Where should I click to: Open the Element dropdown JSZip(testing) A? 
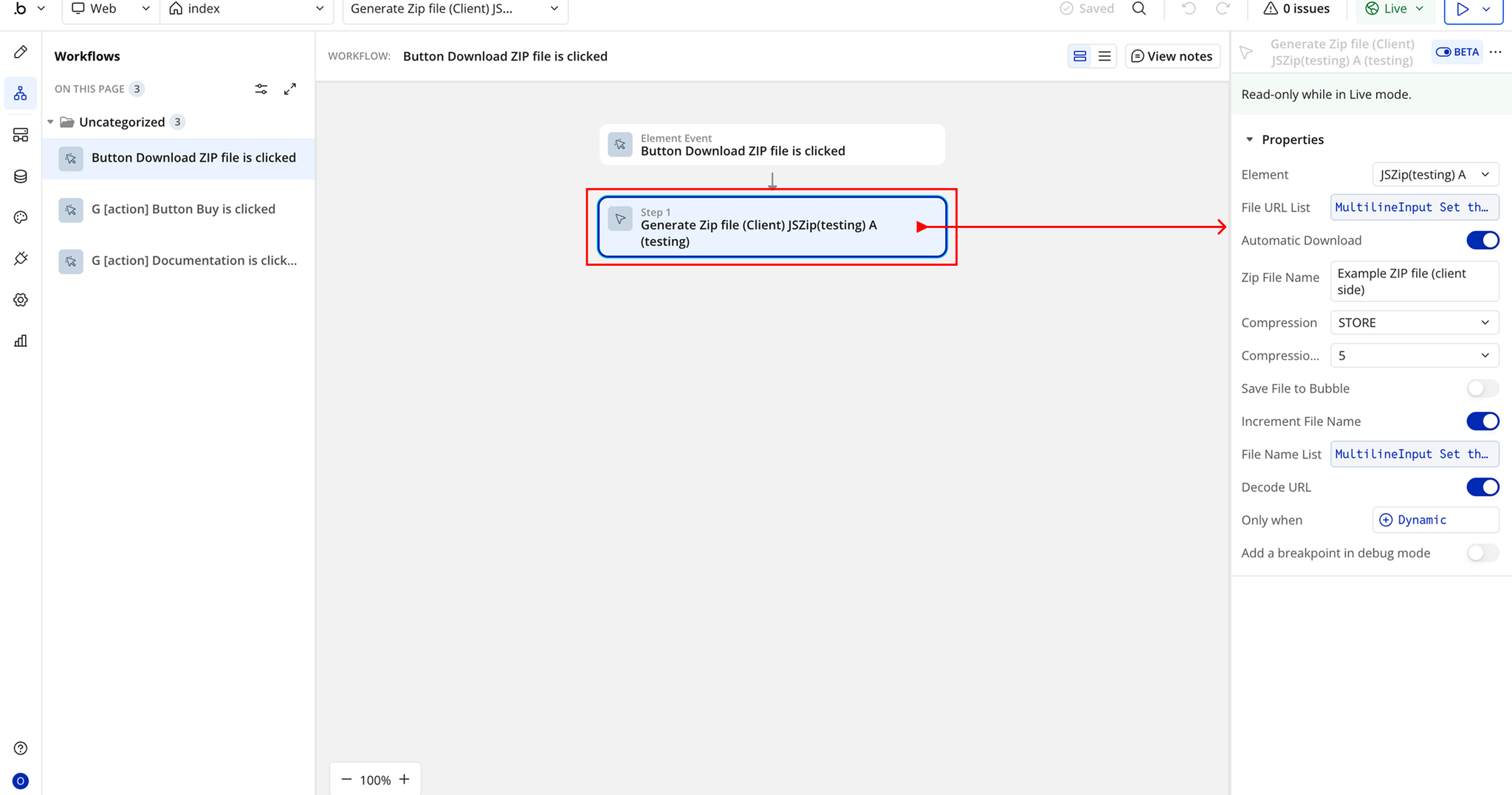[x=1435, y=175]
